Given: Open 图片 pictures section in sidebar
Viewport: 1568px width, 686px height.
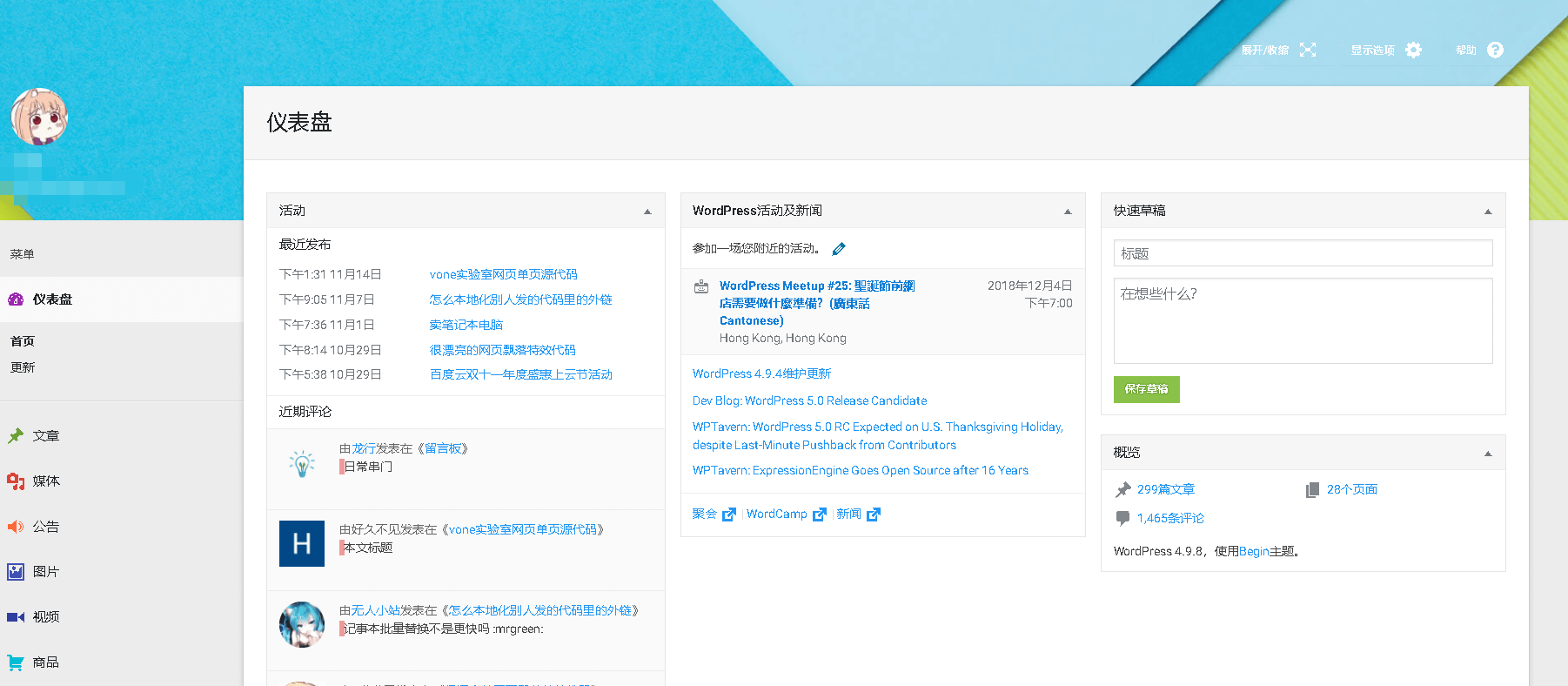Looking at the screenshot, I should pos(45,571).
